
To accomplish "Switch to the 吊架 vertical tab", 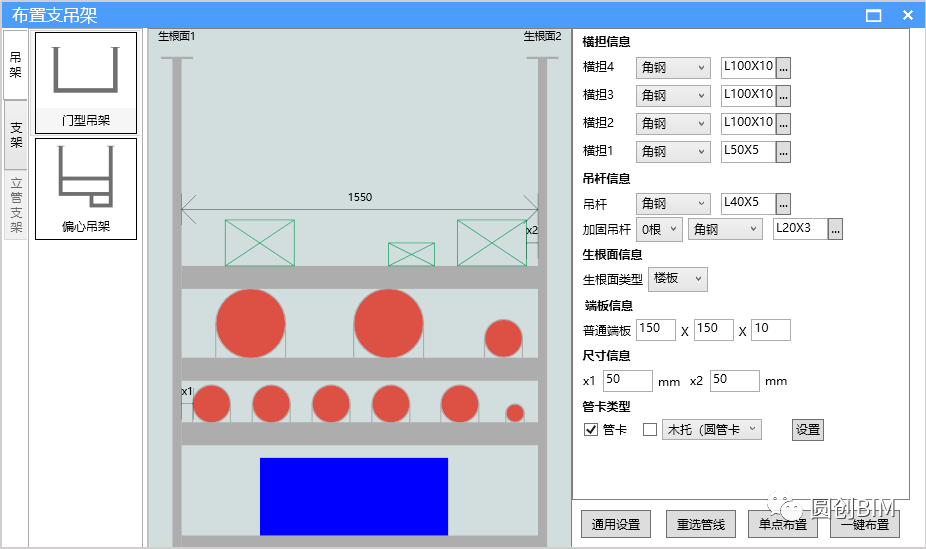I will [x=15, y=65].
